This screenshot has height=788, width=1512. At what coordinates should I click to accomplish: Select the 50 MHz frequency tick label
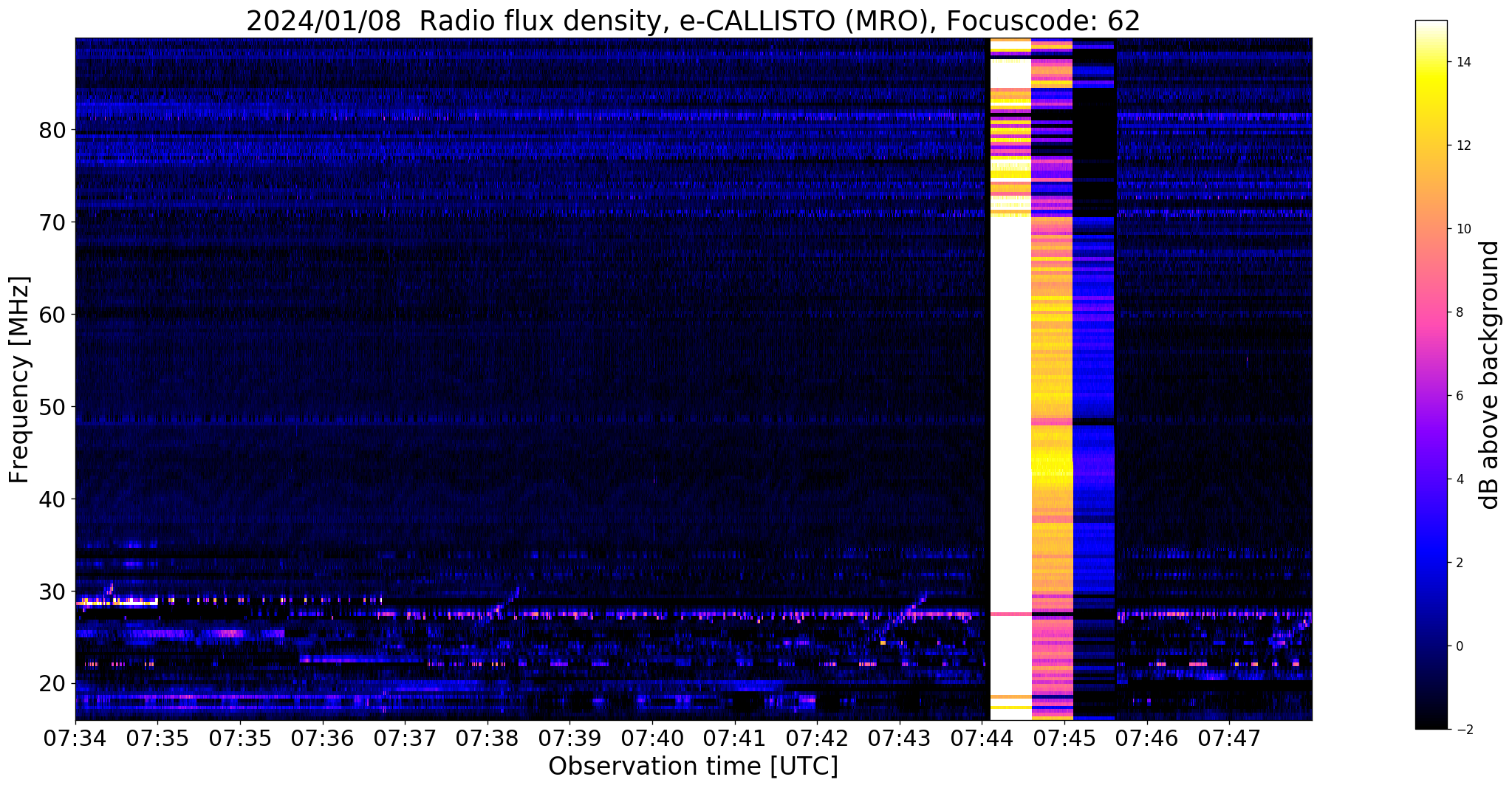52,408
